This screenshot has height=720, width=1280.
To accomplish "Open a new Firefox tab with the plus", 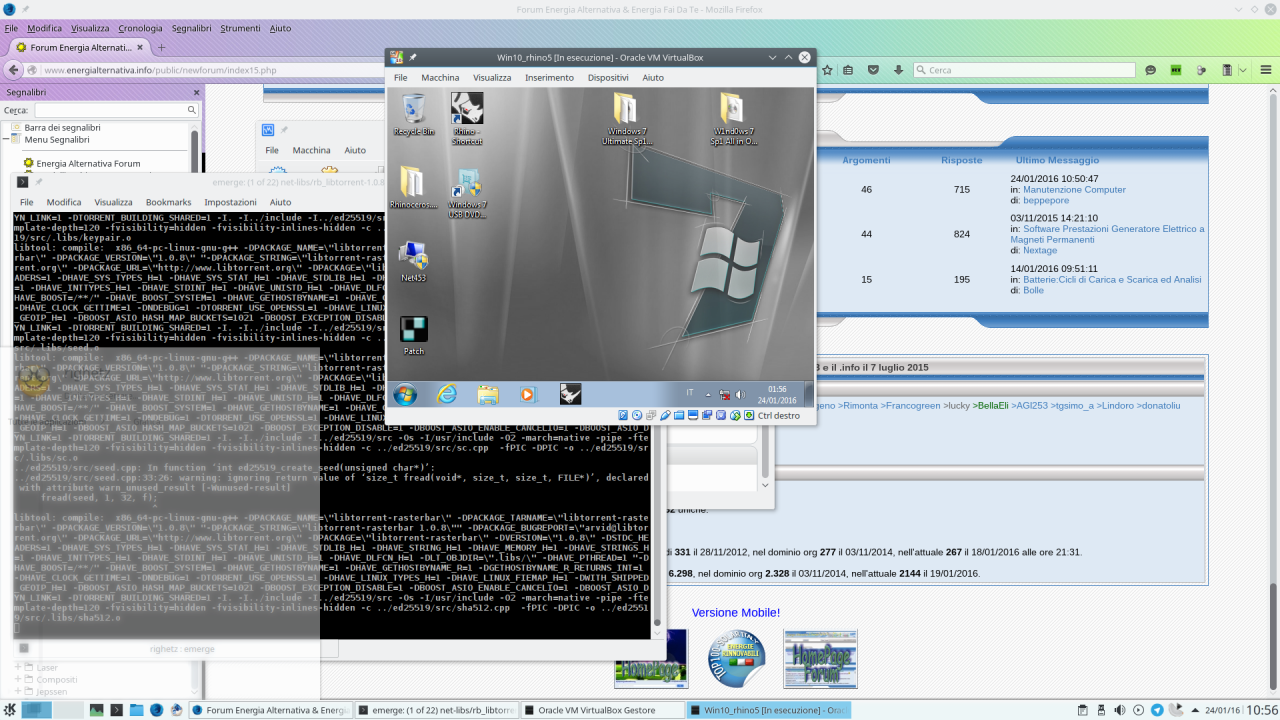I will point(161,47).
